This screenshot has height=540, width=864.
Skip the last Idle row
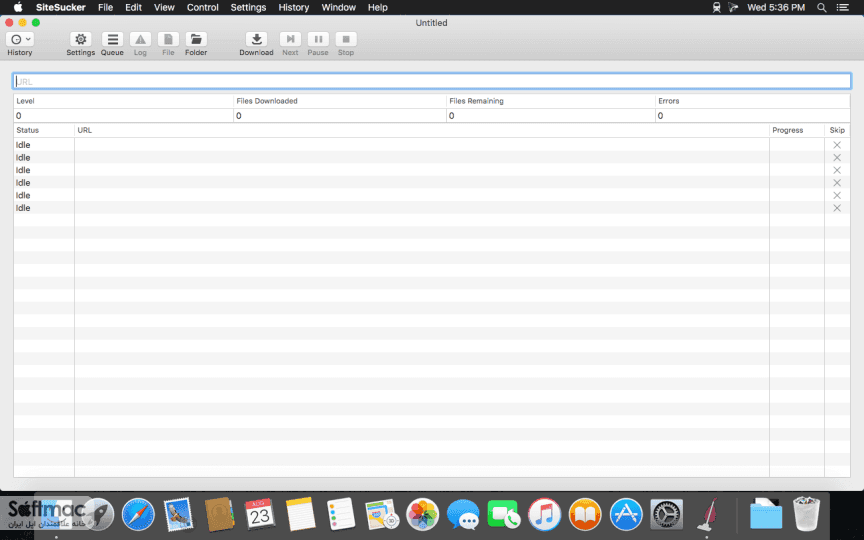837,208
